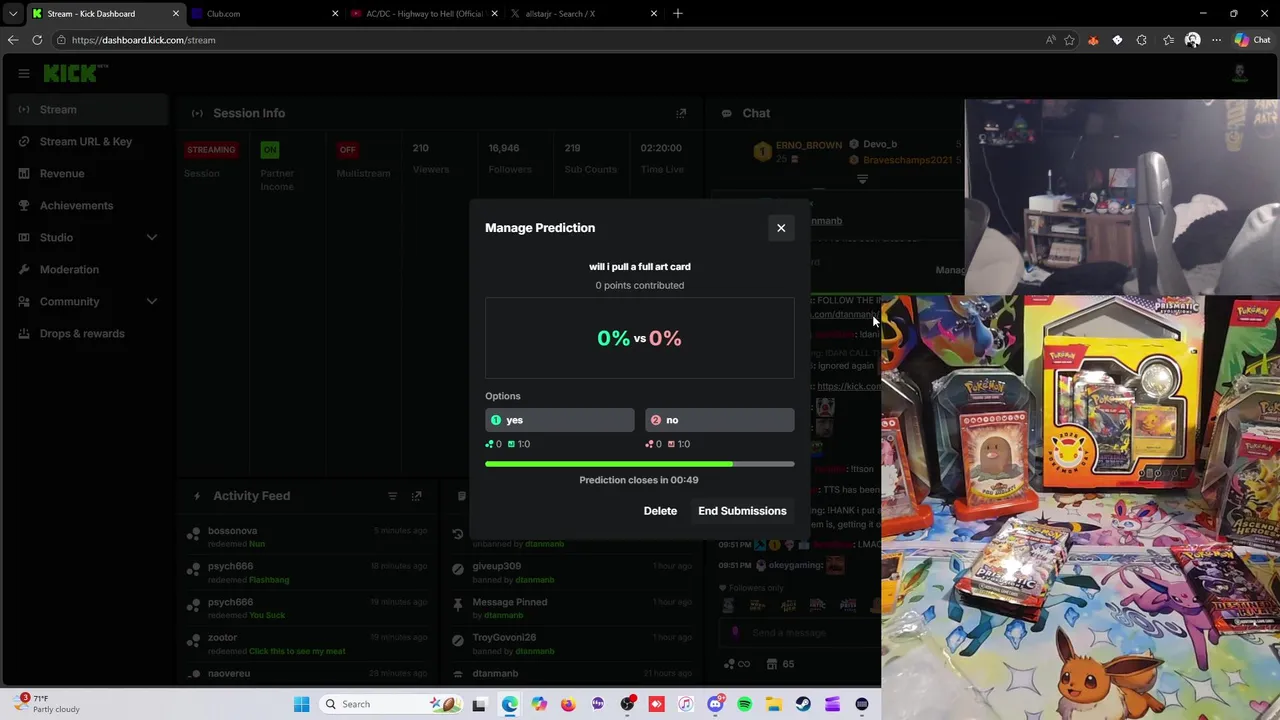Expand the Community submenu chevron
This screenshot has height=720, width=1280.
coord(152,301)
